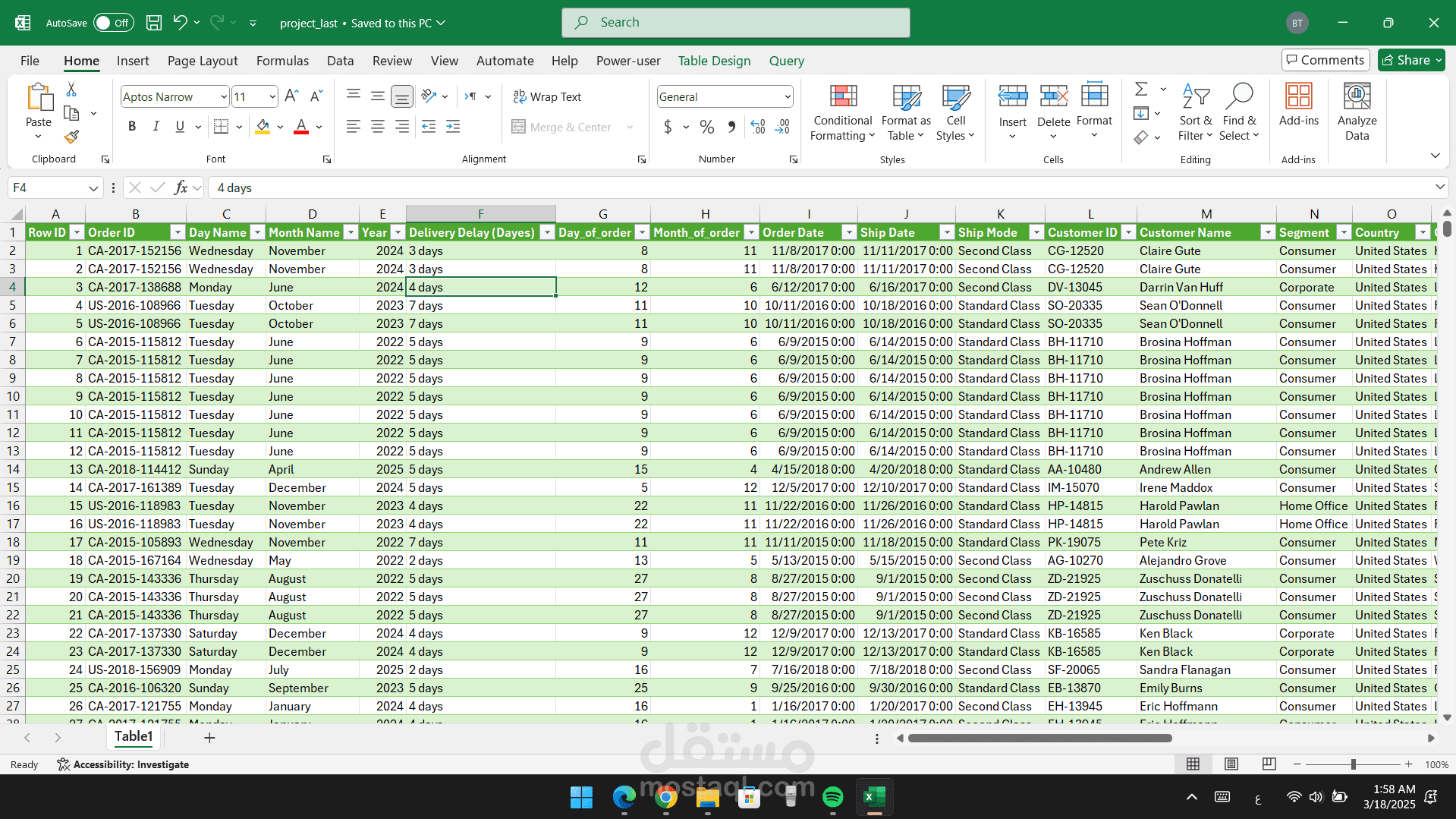Open the Data ribbon tab
This screenshot has width=1456, height=819.
(340, 61)
